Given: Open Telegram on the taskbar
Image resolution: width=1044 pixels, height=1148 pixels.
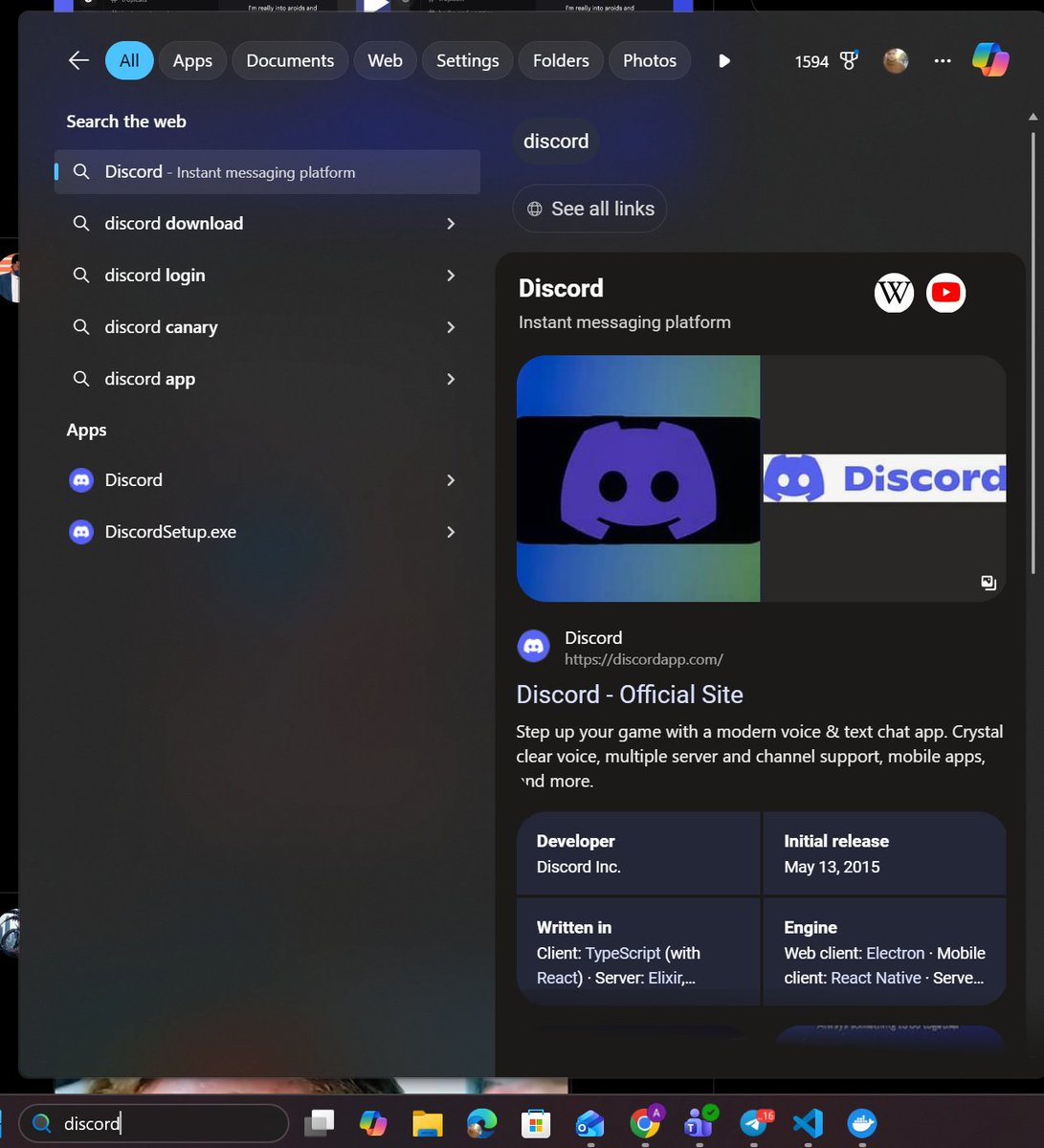Looking at the screenshot, I should (755, 1122).
